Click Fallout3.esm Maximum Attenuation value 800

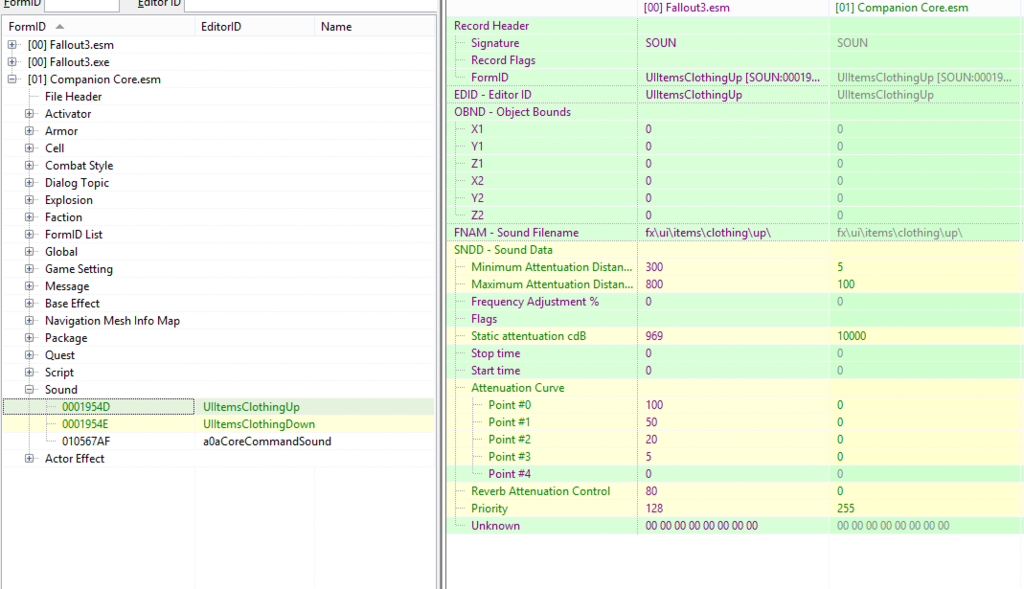point(654,284)
